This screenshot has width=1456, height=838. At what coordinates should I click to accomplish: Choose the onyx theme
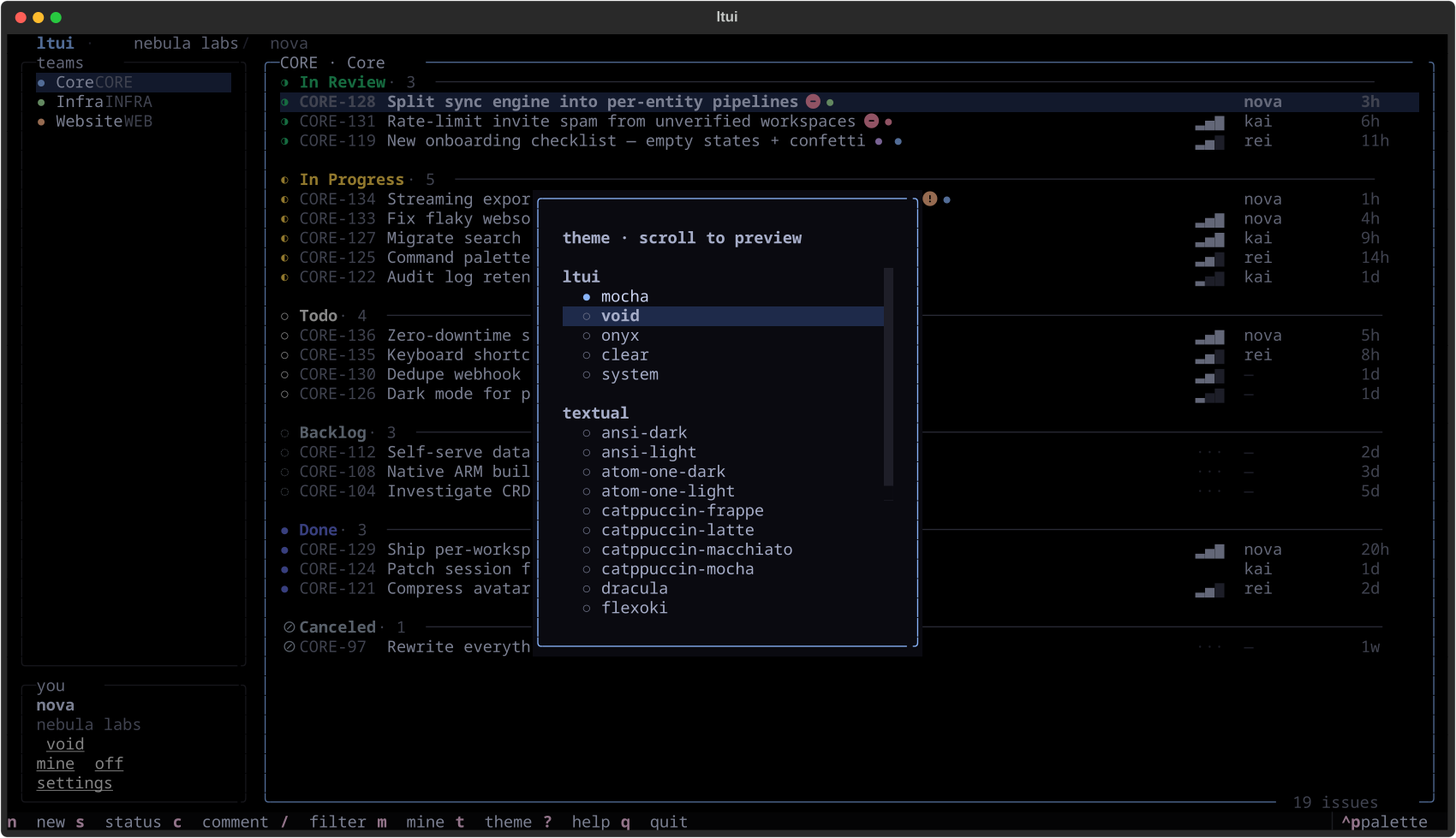click(723, 336)
